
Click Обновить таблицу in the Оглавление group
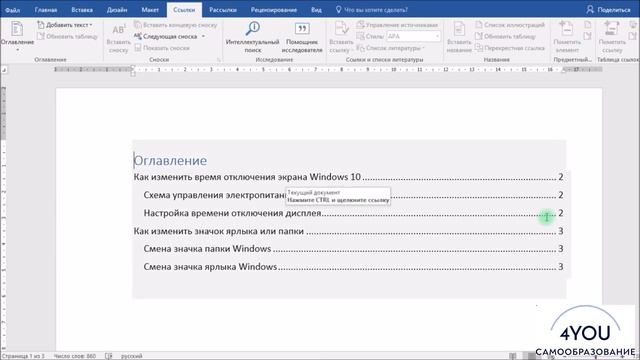(x=67, y=36)
